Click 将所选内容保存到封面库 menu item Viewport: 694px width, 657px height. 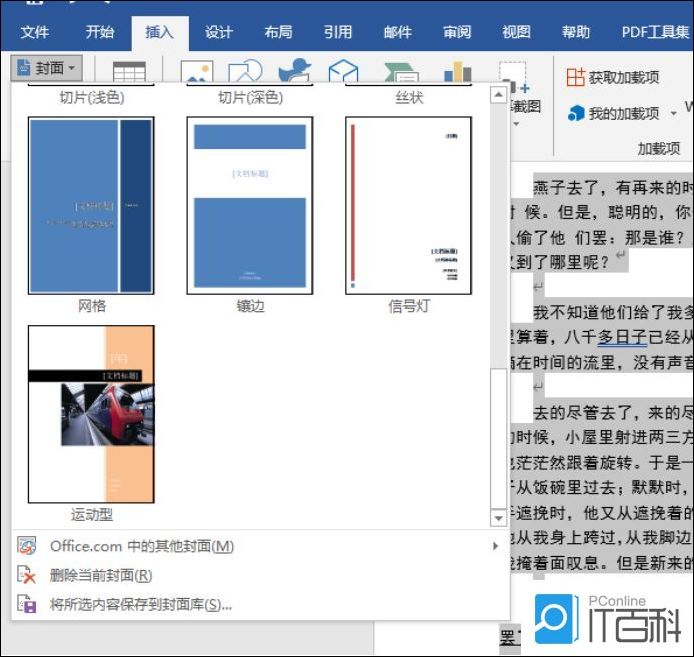point(260,605)
